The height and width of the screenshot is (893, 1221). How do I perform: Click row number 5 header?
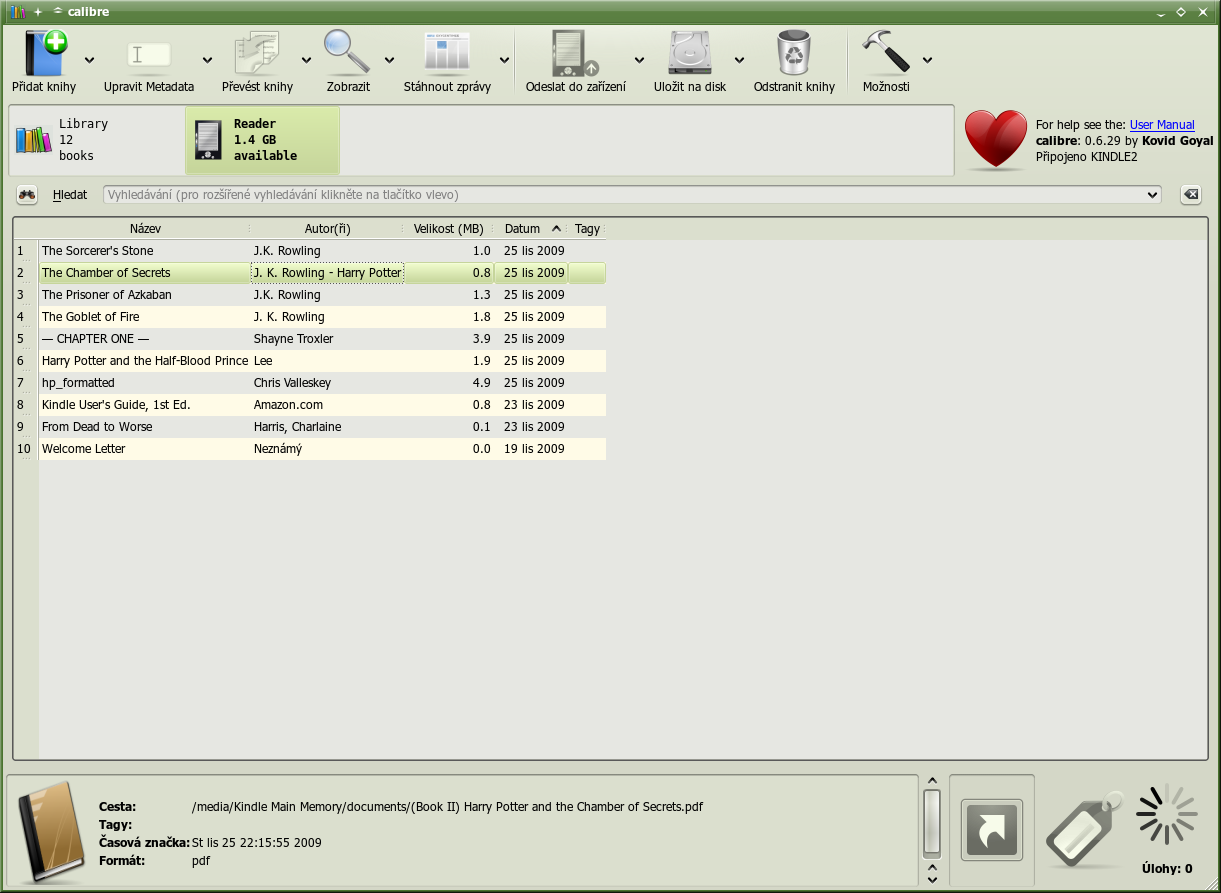26,339
